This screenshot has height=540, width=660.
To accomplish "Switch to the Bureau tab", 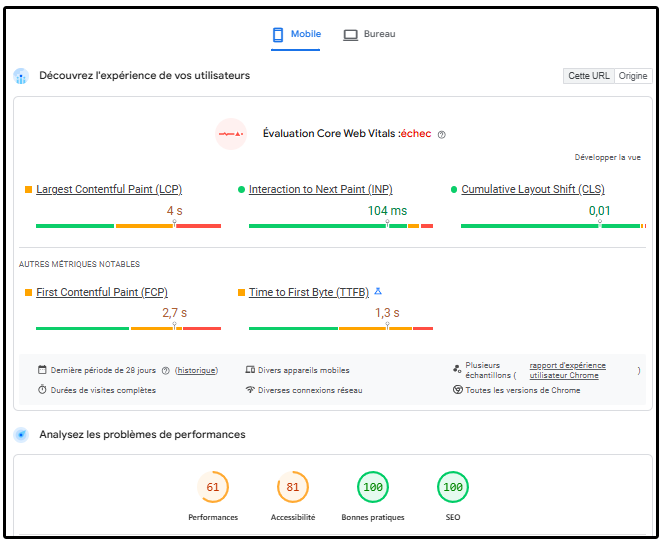I will click(369, 34).
